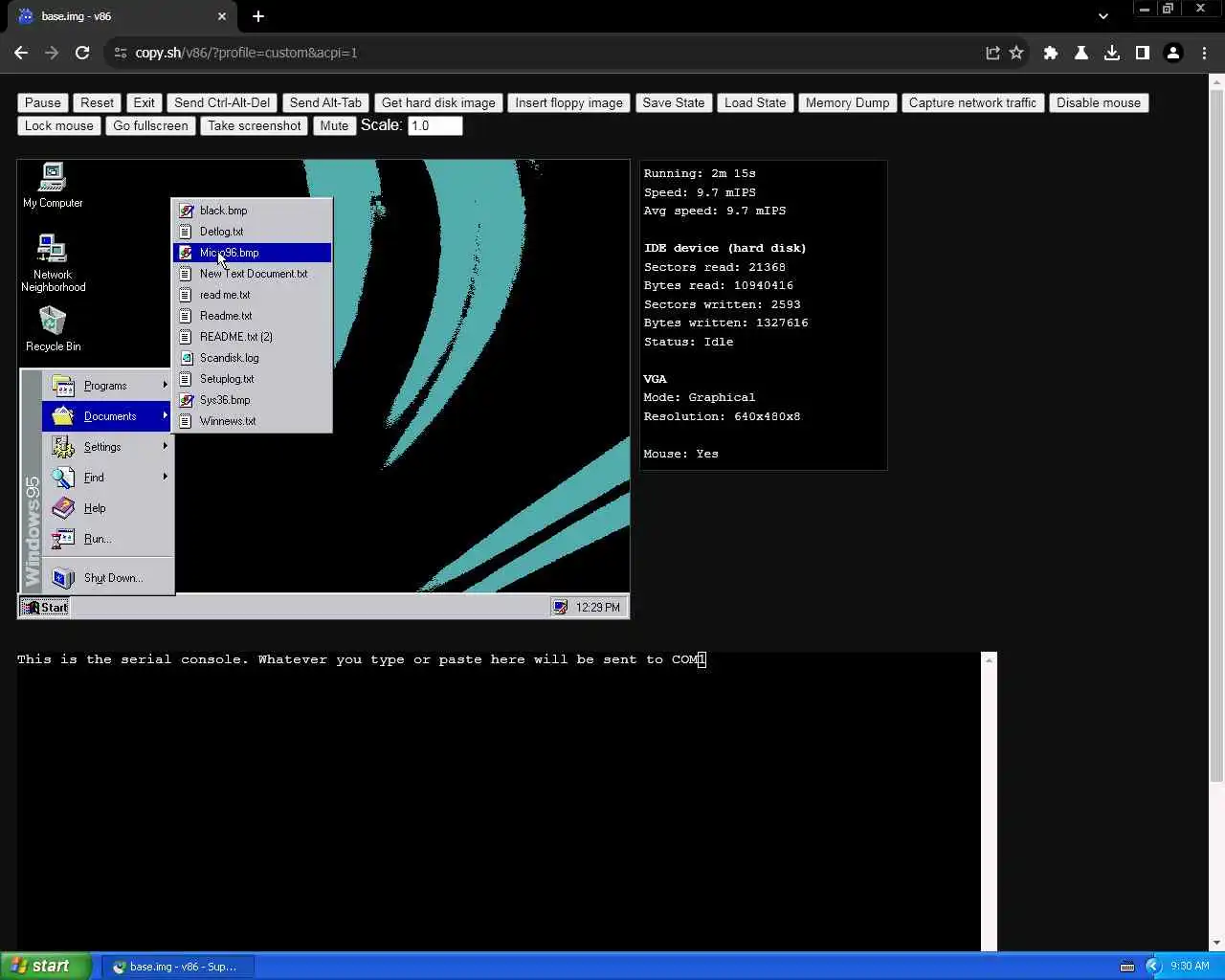Open read me.txt document
Image resolution: width=1225 pixels, height=980 pixels.
(x=252, y=295)
